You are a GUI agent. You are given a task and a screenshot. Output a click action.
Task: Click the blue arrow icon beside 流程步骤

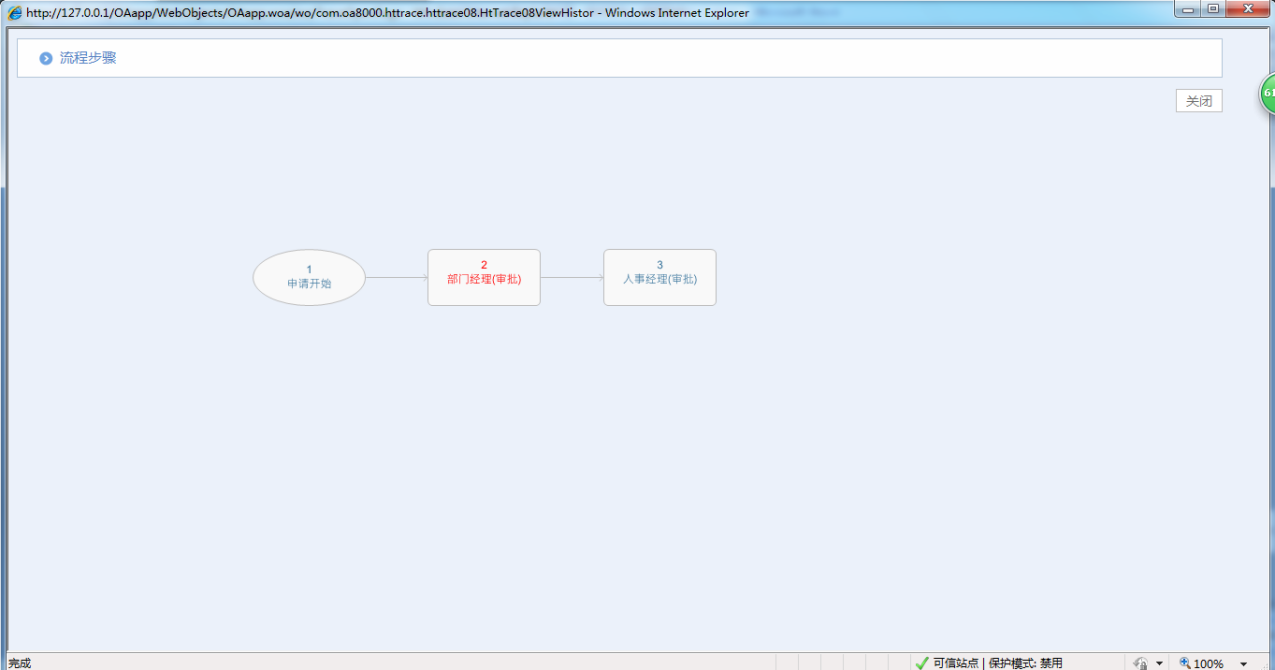[46, 59]
